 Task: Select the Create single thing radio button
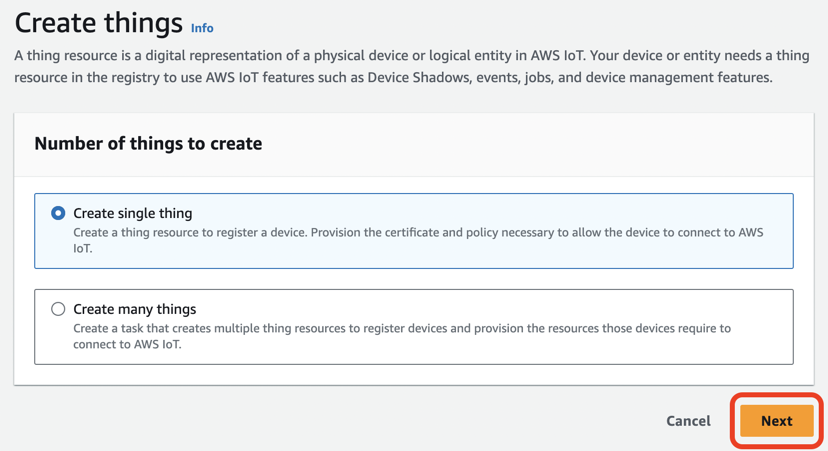[58, 213]
